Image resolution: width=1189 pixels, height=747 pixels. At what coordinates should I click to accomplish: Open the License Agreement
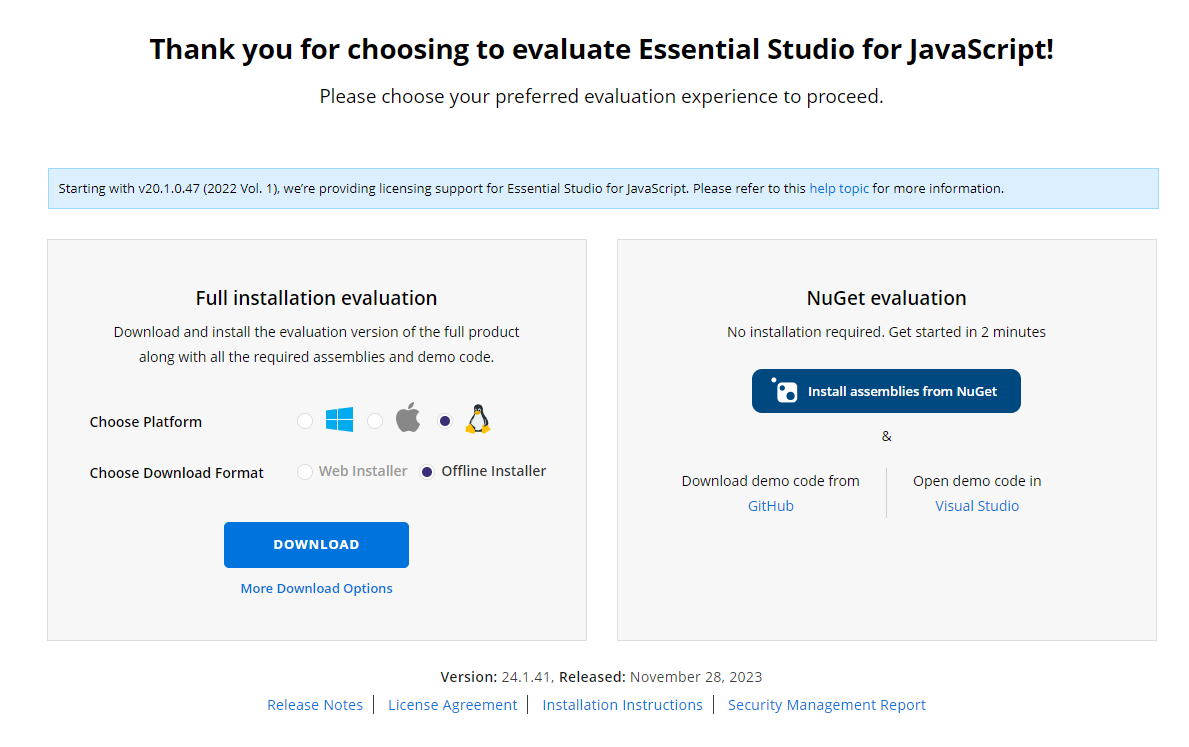pyautogui.click(x=452, y=704)
